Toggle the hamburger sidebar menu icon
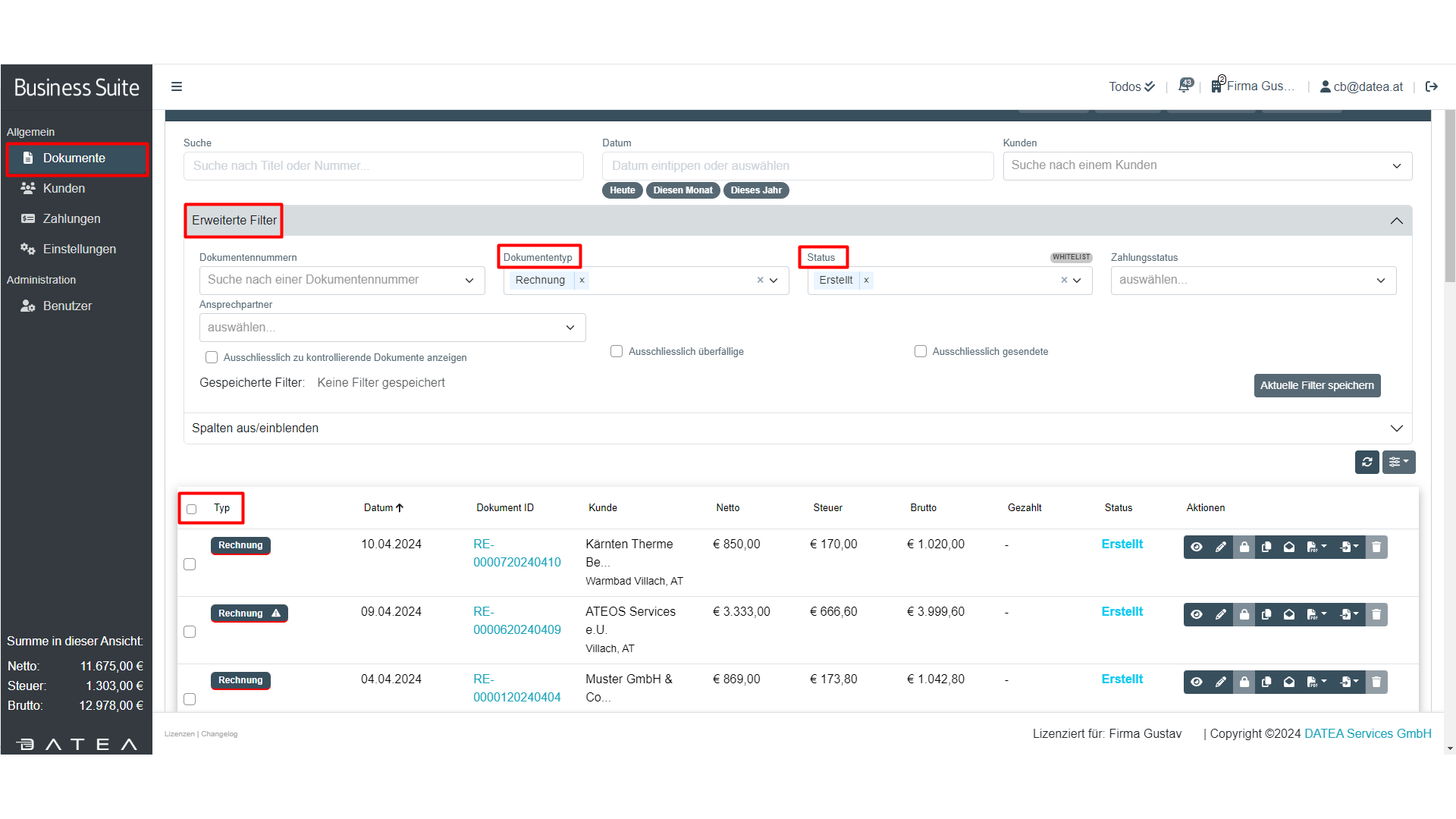Image resolution: width=1456 pixels, height=819 pixels. [177, 86]
